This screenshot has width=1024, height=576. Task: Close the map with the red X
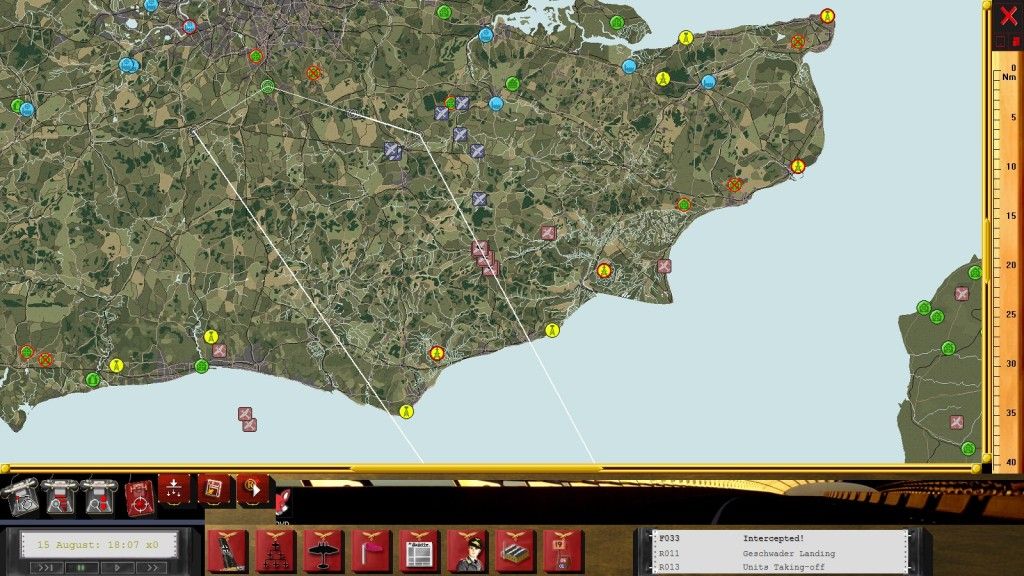coord(1008,16)
